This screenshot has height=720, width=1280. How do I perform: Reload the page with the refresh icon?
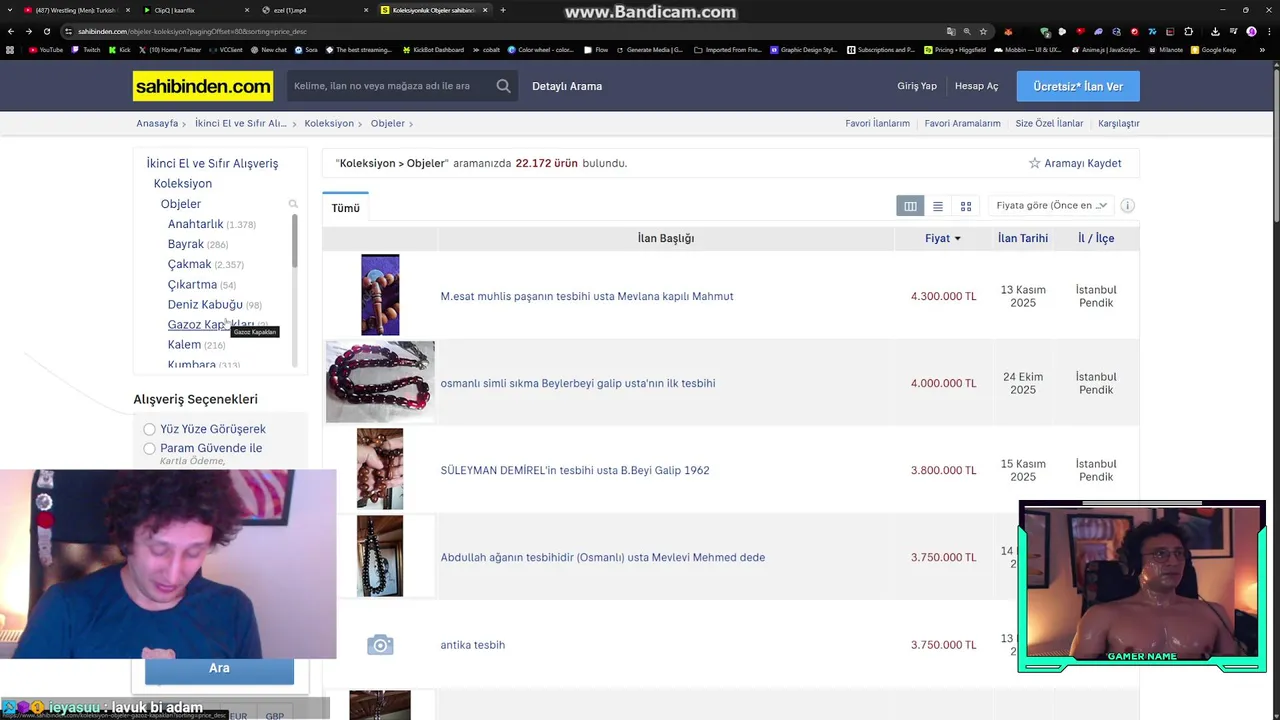pyautogui.click(x=47, y=31)
